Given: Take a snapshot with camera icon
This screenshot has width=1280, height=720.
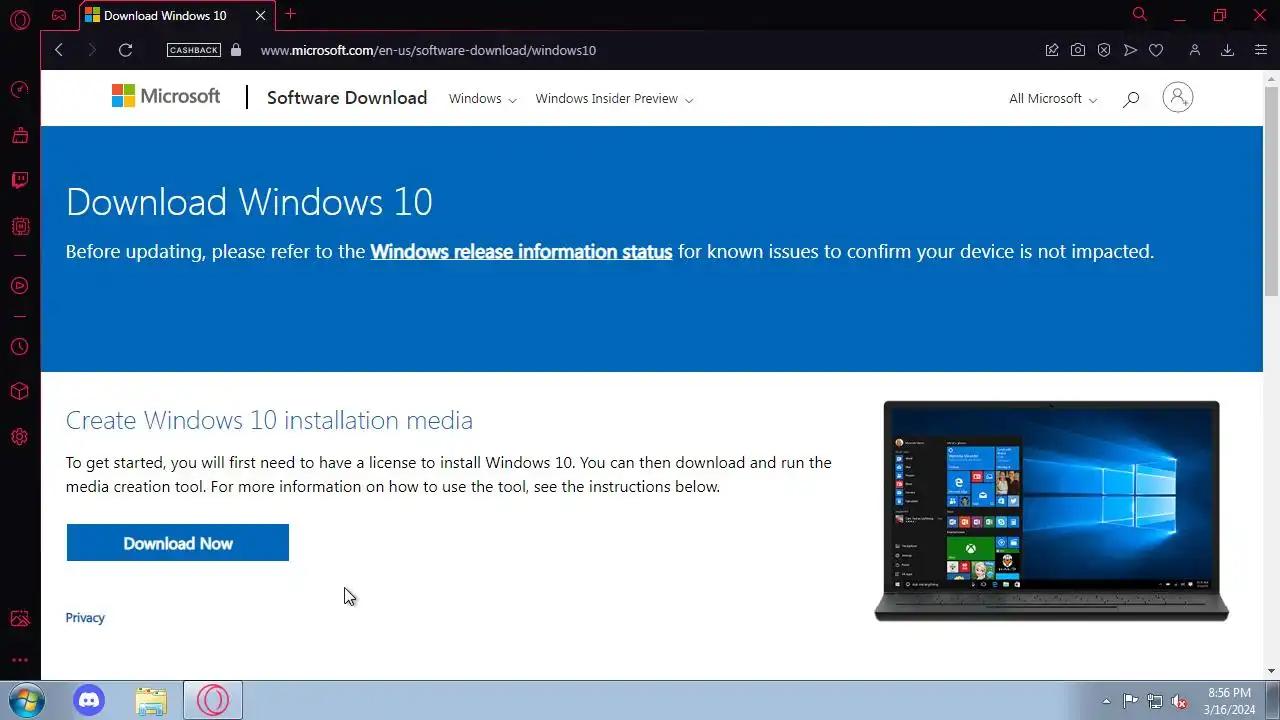Looking at the screenshot, I should pos(1078,50).
